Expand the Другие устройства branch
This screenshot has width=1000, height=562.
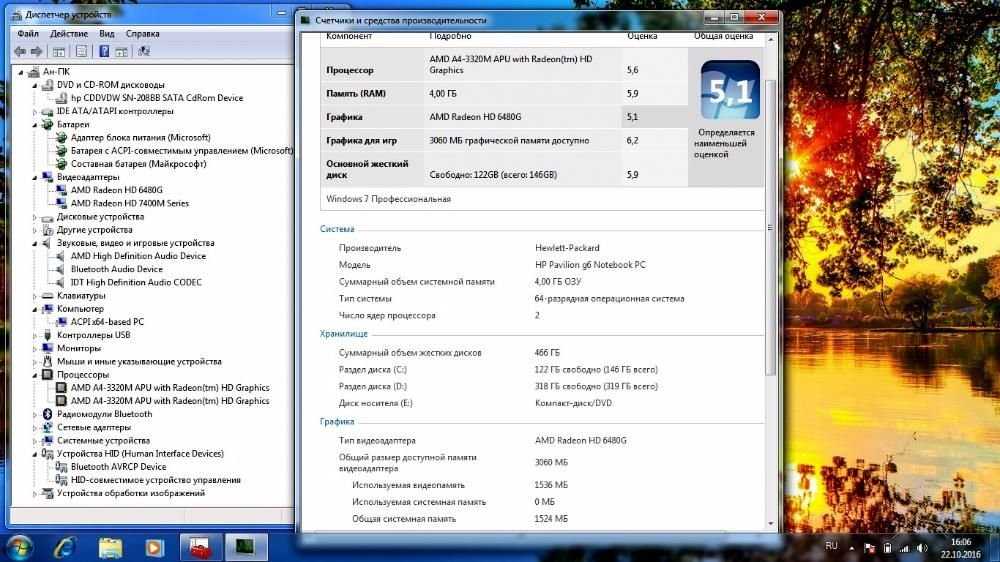pyautogui.click(x=35, y=230)
